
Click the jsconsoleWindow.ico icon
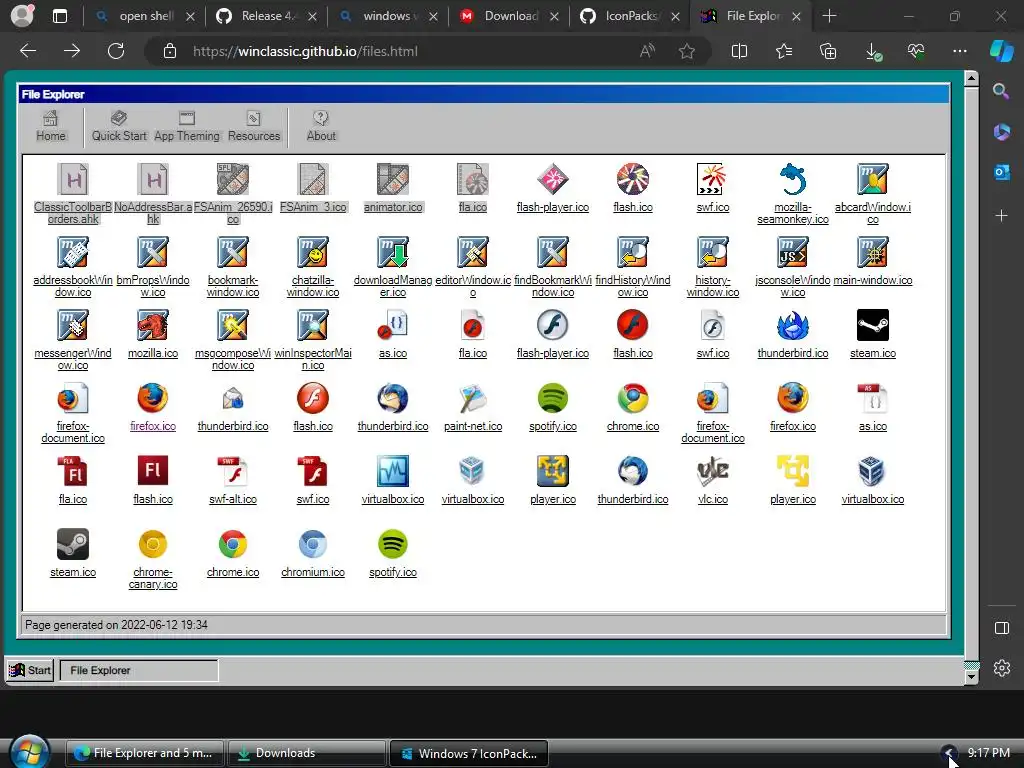click(793, 252)
